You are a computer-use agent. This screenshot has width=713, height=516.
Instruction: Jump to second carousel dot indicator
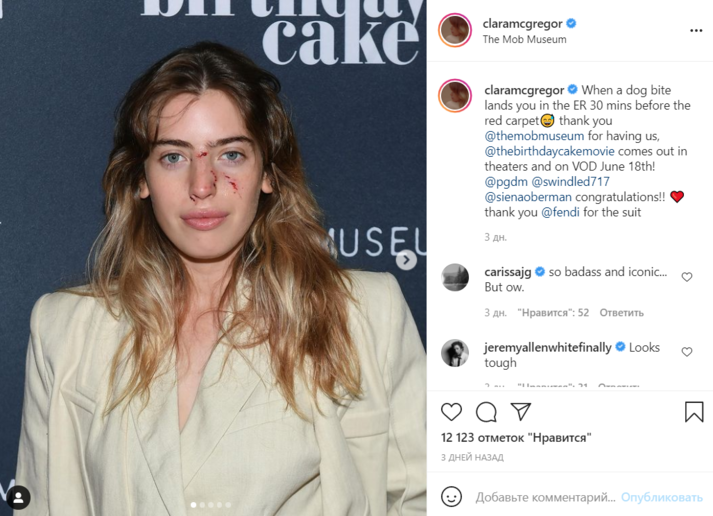pos(202,505)
